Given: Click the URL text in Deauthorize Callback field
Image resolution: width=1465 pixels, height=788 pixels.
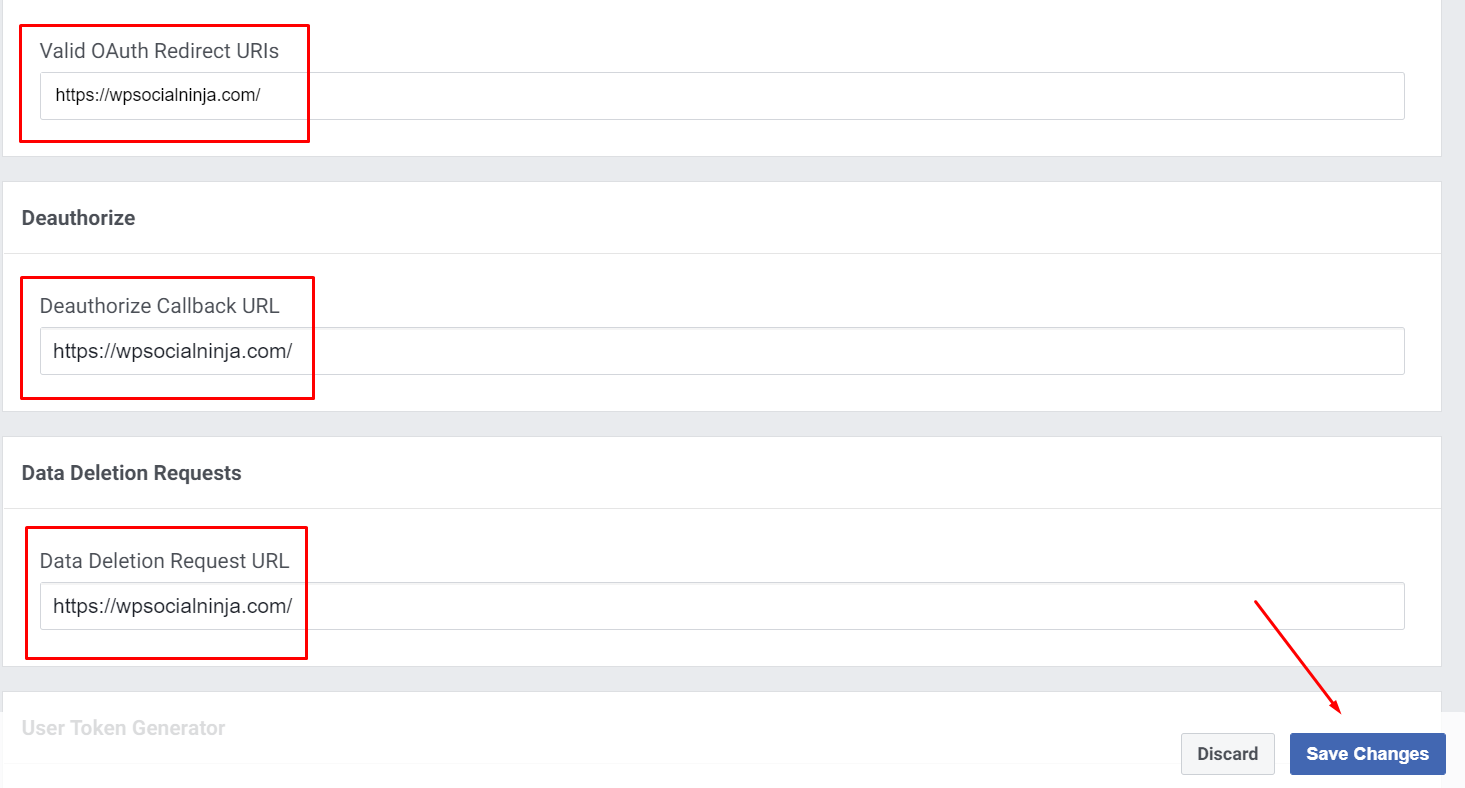Looking at the screenshot, I should point(172,351).
